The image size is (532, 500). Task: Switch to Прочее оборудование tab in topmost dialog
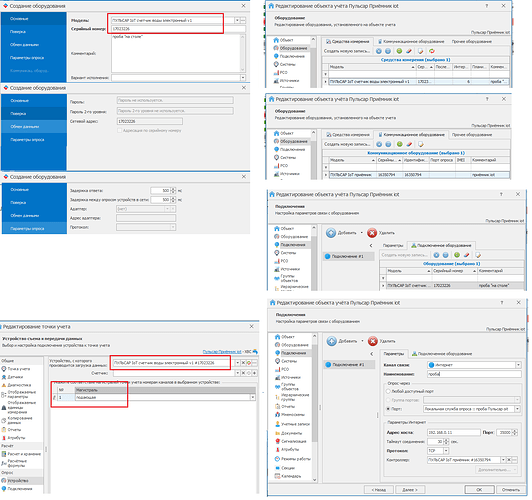pos(471,41)
